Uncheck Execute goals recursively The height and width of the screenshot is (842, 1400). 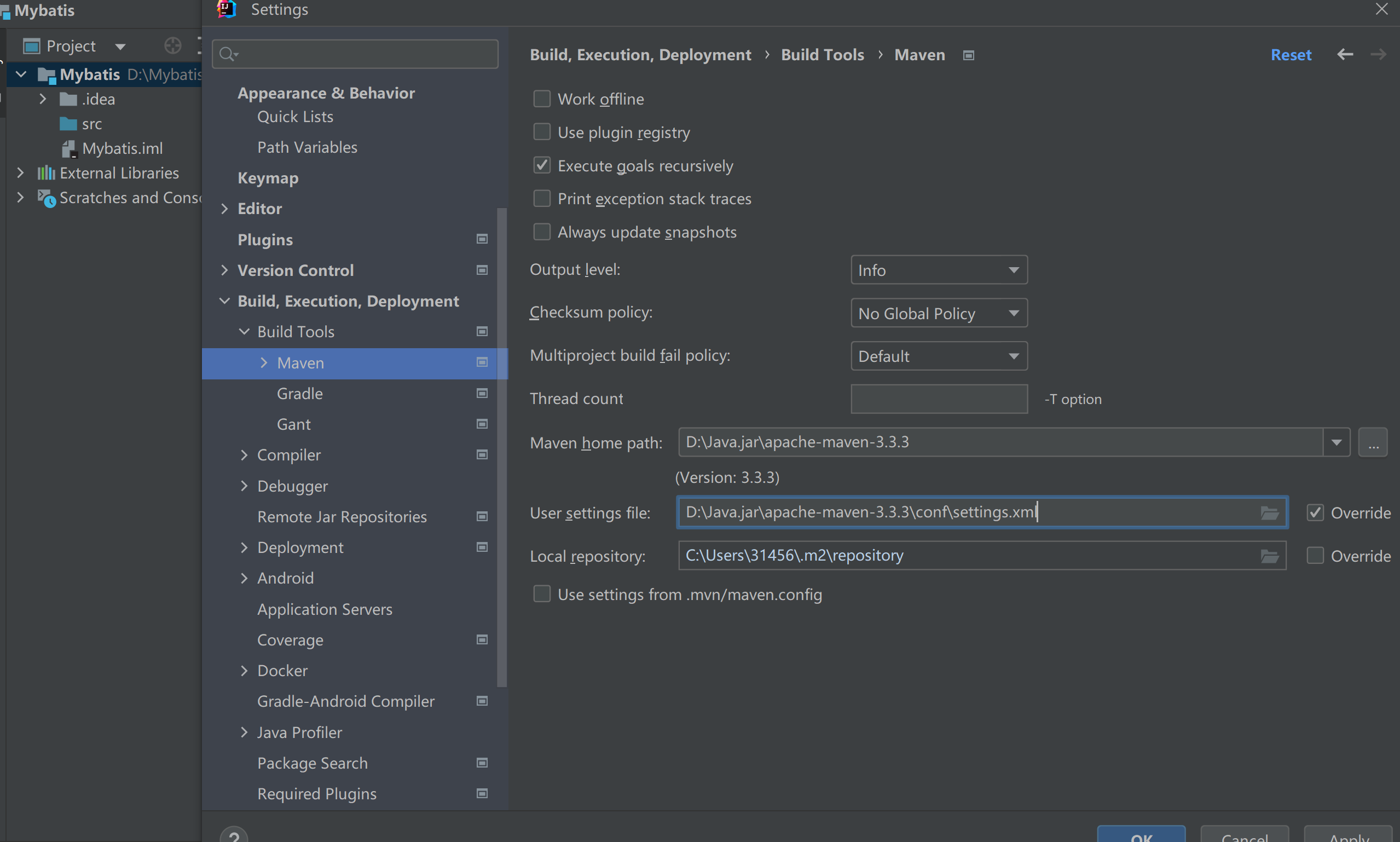(541, 166)
